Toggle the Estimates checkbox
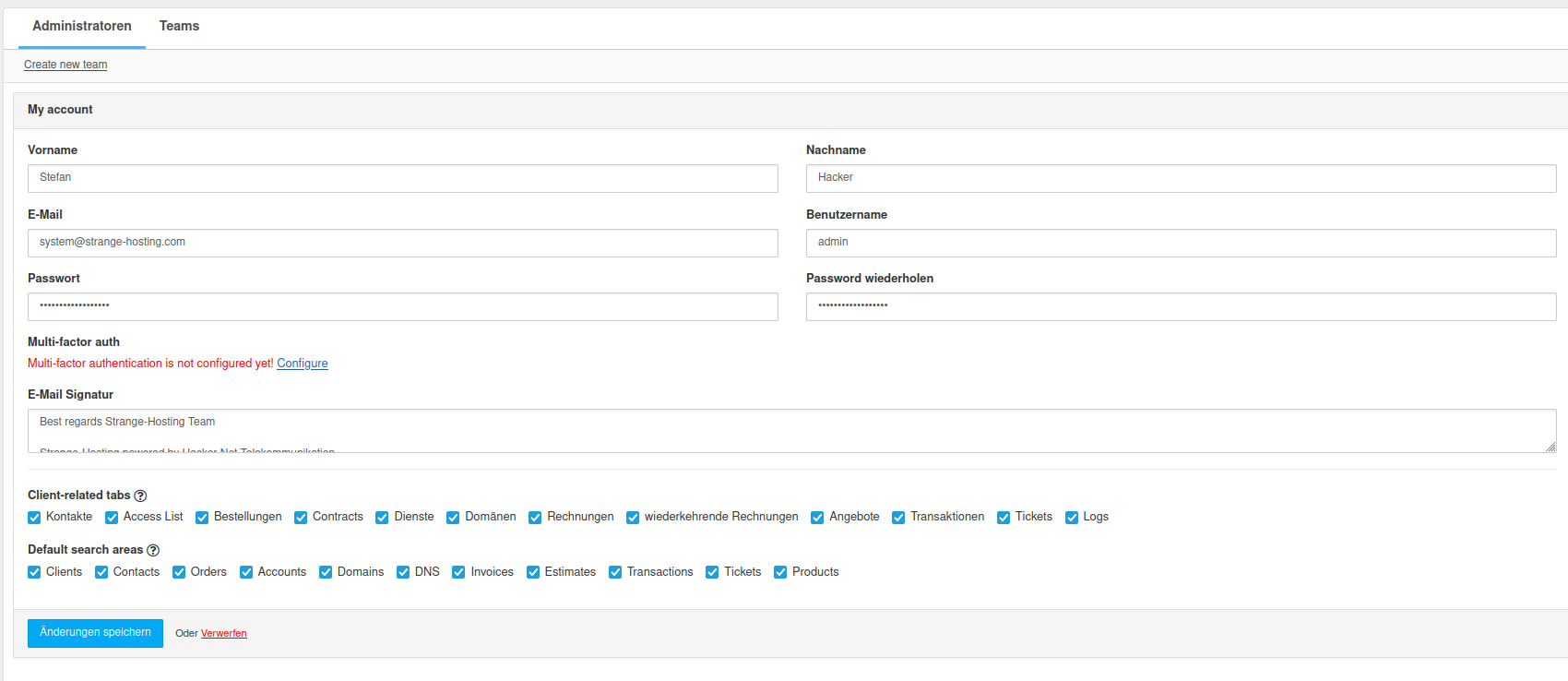This screenshot has width=1568, height=681. click(x=533, y=572)
